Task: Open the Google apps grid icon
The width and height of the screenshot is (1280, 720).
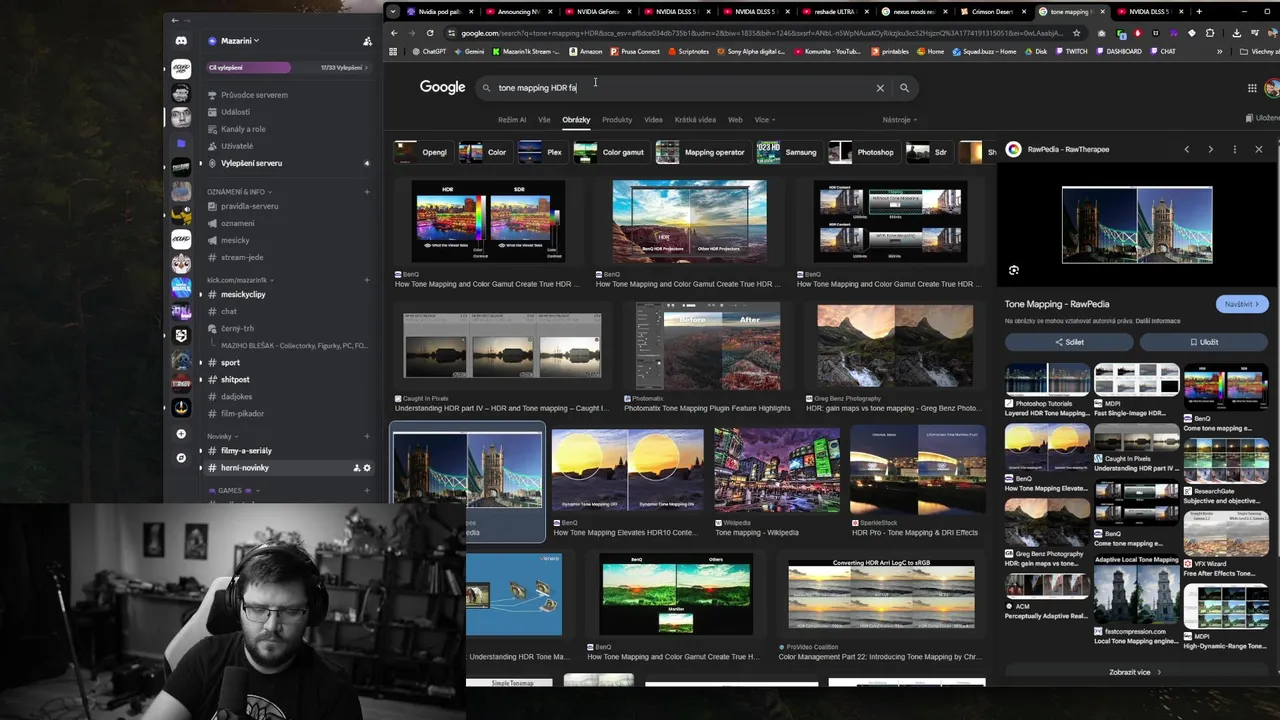Action: coord(1252,88)
